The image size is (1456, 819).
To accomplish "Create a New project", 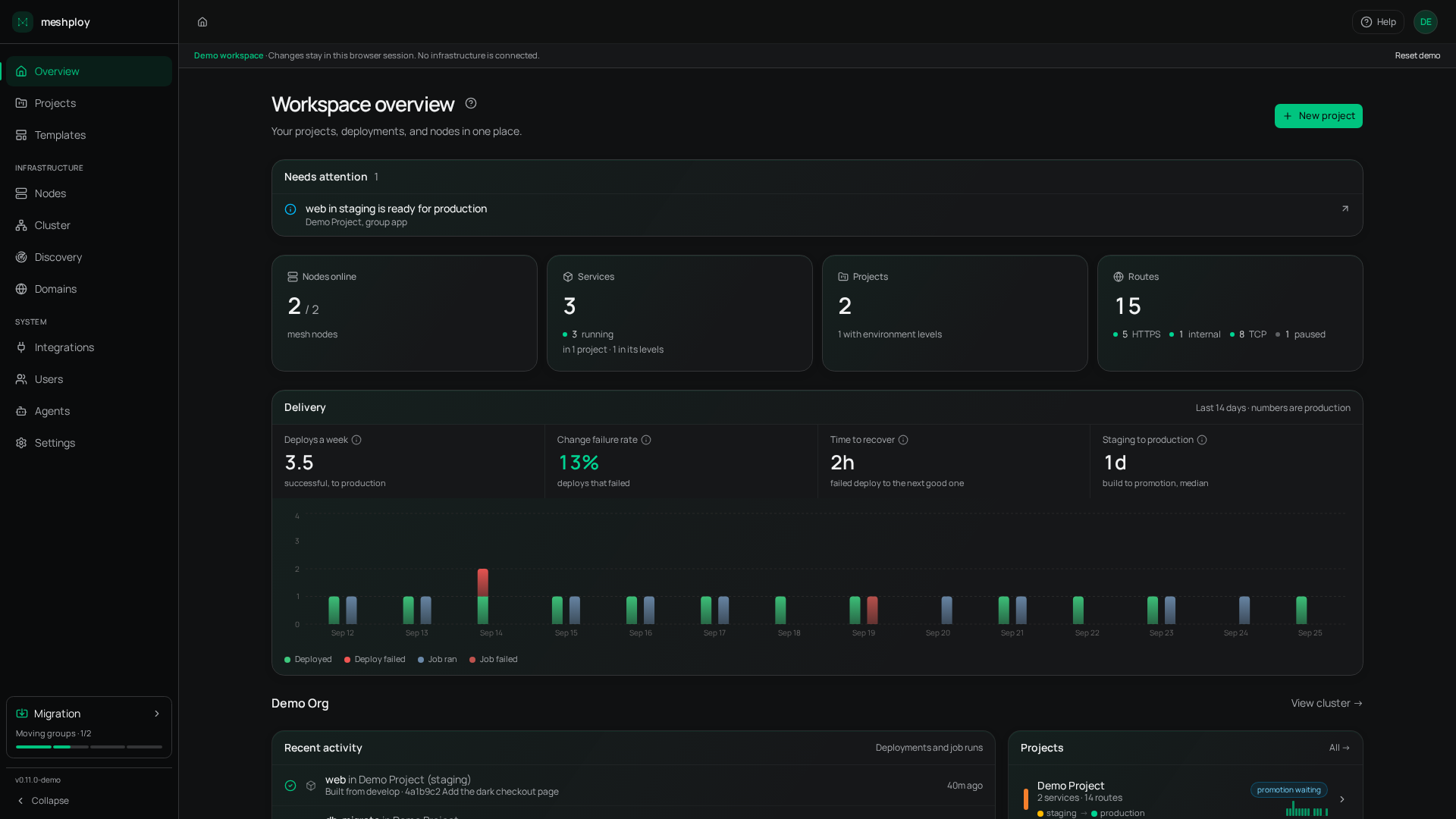I will [1318, 116].
